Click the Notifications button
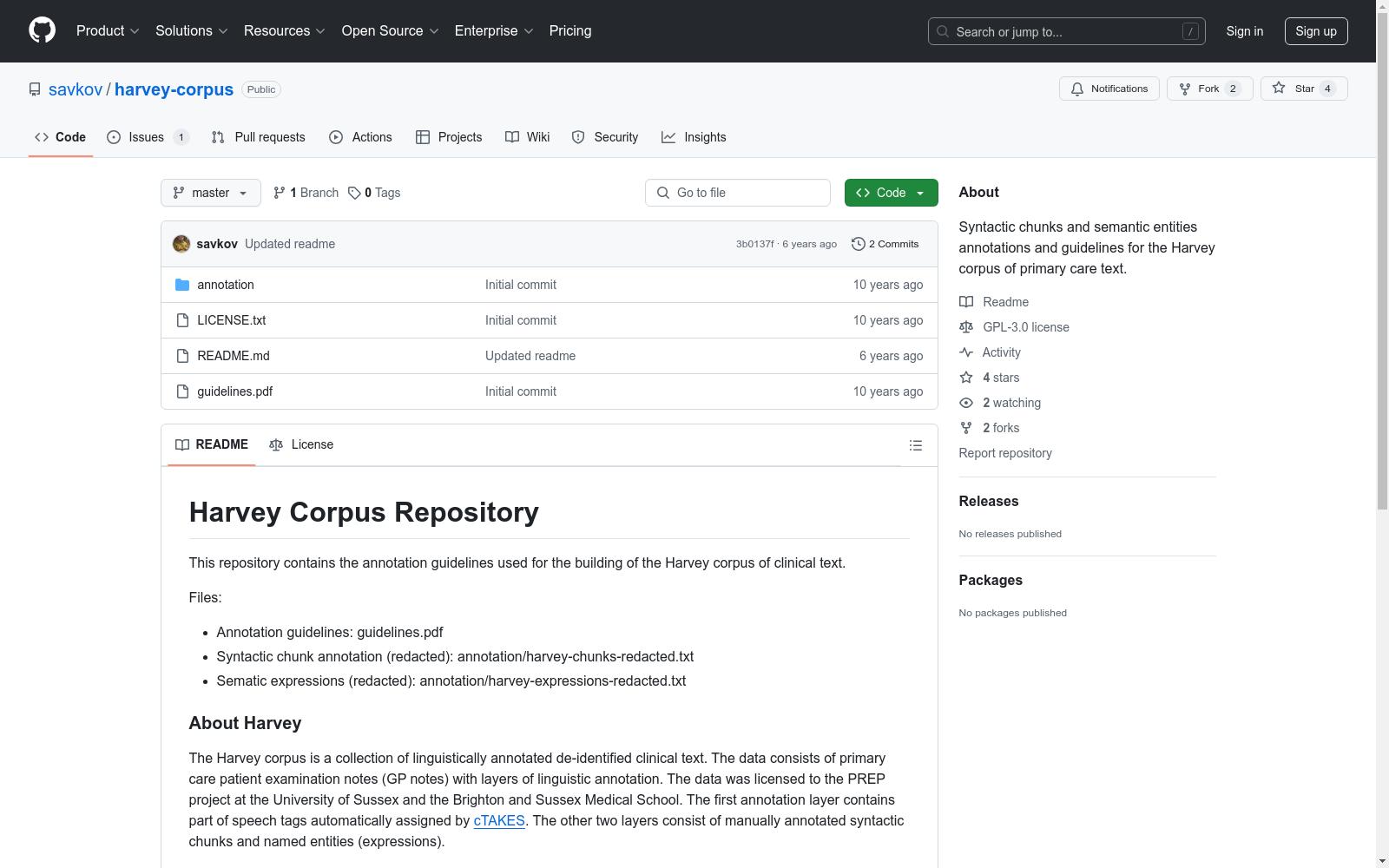The height and width of the screenshot is (868, 1389). tap(1109, 89)
